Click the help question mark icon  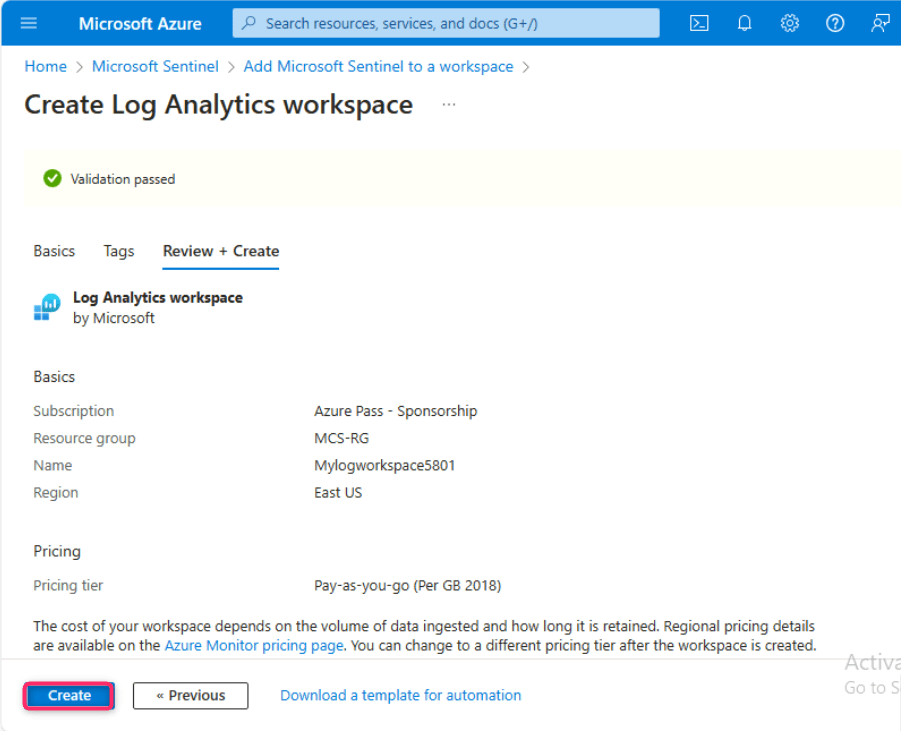tap(835, 23)
